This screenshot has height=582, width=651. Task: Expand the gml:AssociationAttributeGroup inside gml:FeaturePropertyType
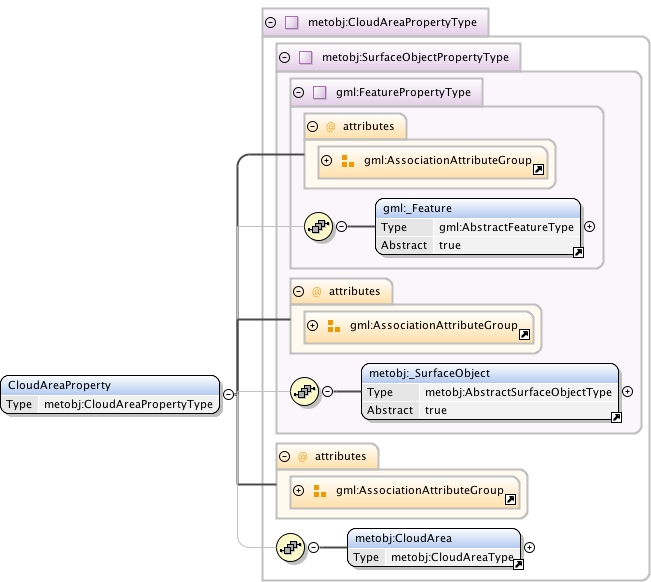coord(327,161)
